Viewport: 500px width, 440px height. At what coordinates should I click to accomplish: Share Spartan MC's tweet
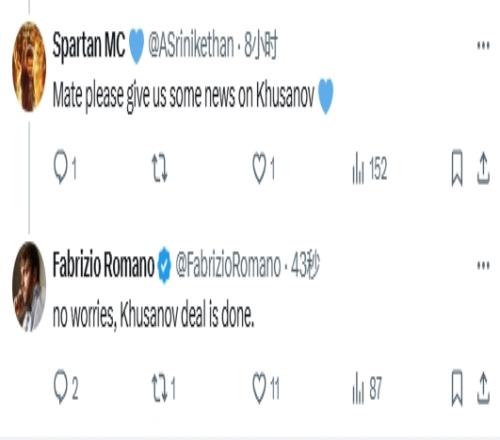(483, 168)
